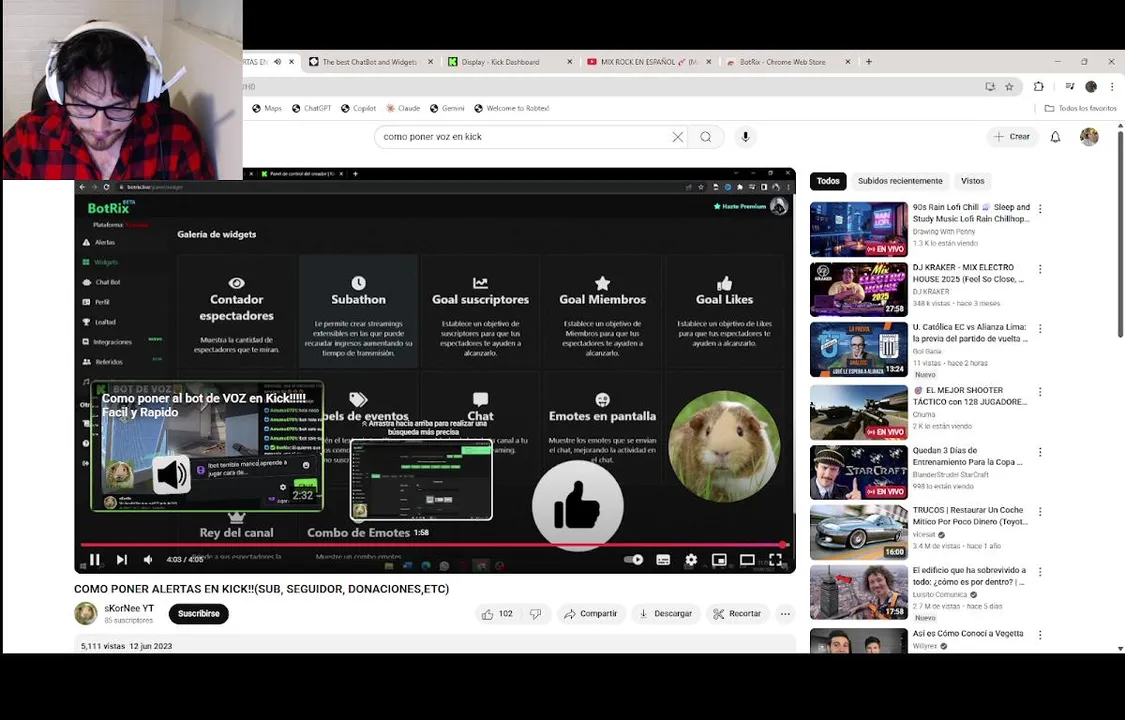This screenshot has height=720, width=1125.
Task: Open the sKorNee YT channel link
Action: 129,608
